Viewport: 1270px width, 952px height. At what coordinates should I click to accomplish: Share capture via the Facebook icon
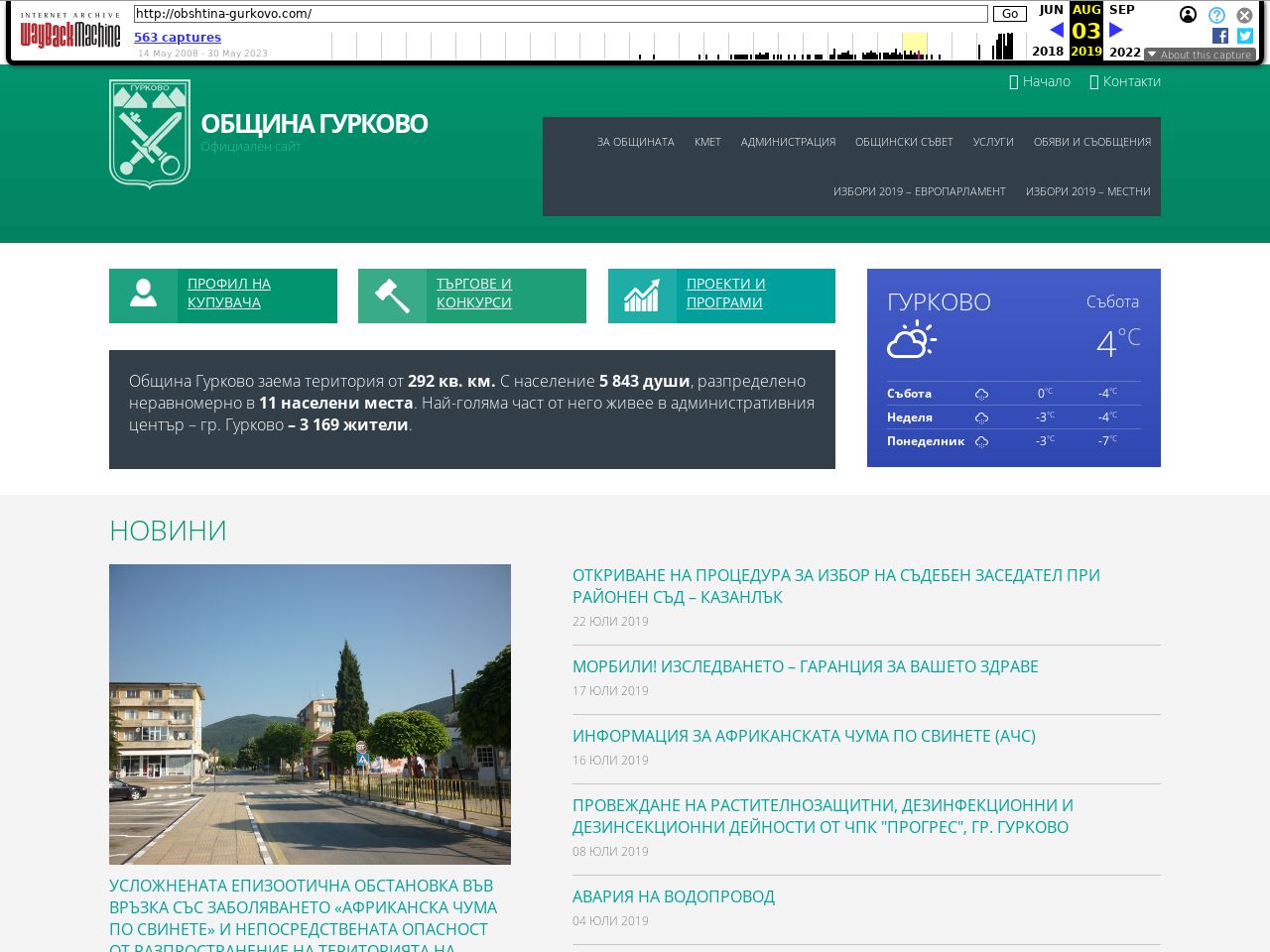(1220, 36)
